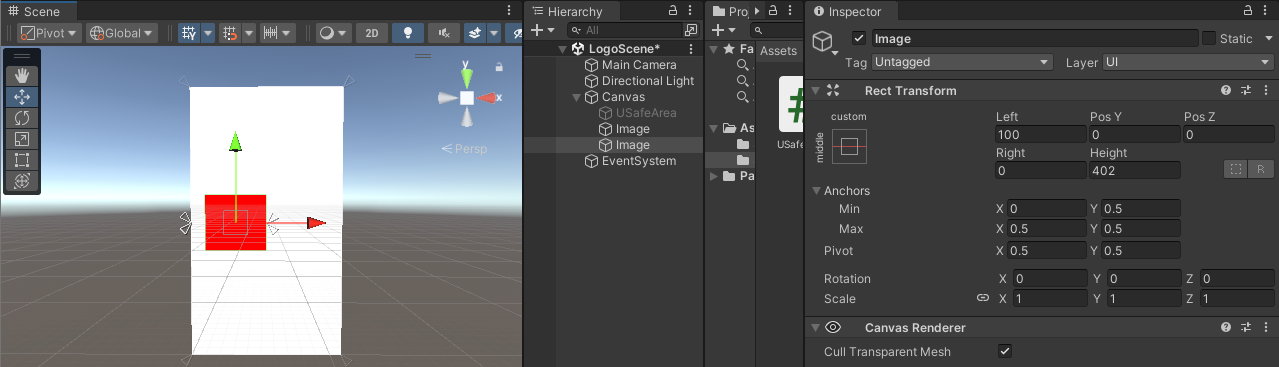This screenshot has height=367, width=1279.
Task: Open the Layer dropdown (UI)
Action: [x=1187, y=62]
